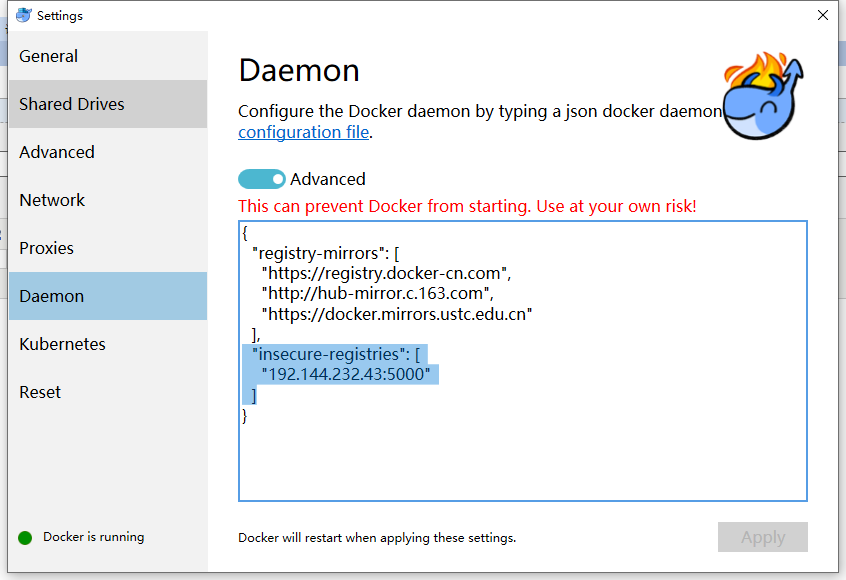The height and width of the screenshot is (580, 846).
Task: Go to Advanced settings in the sidebar
Action: click(108, 152)
